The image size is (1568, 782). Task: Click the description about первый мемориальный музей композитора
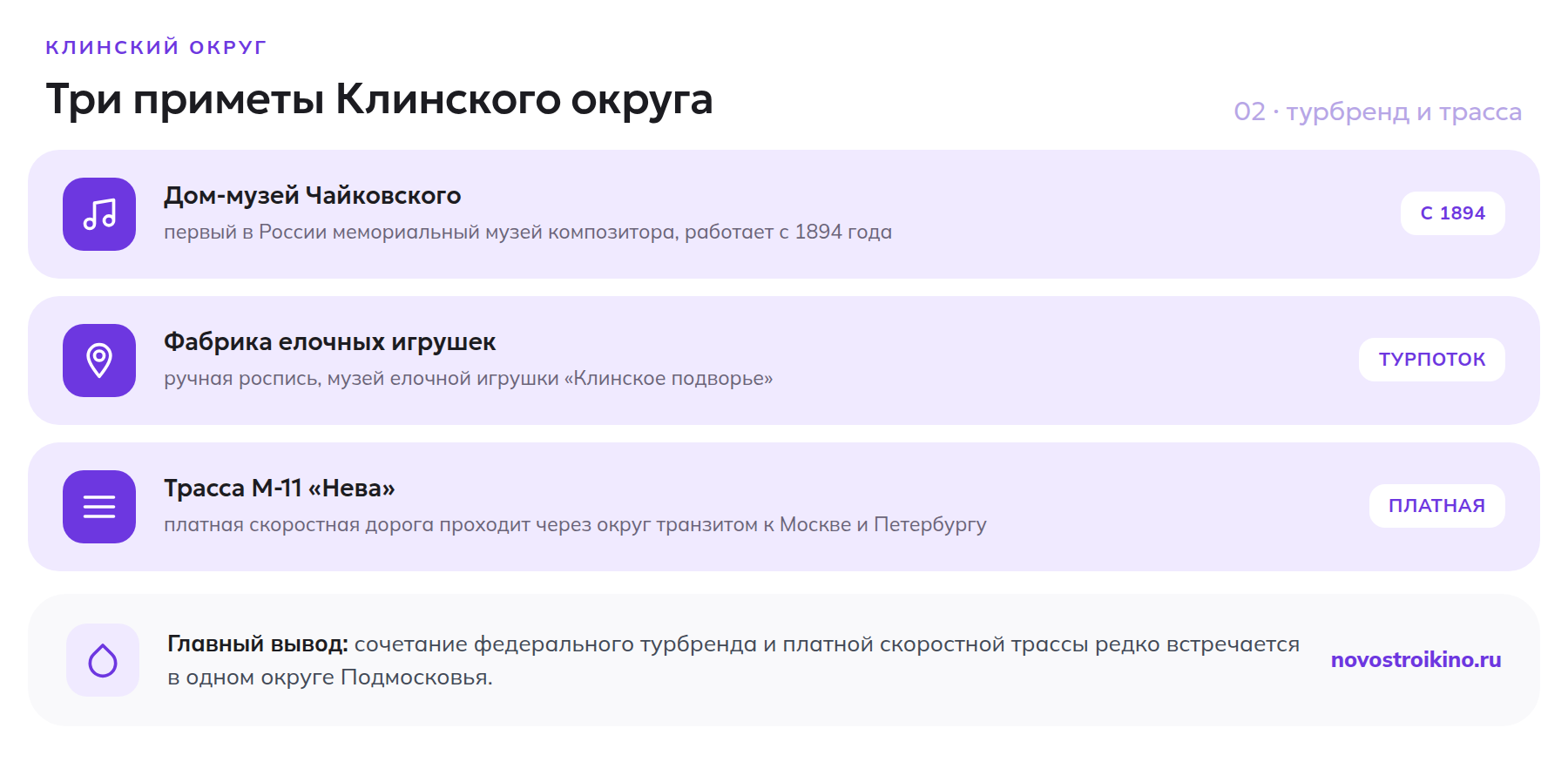[528, 233]
